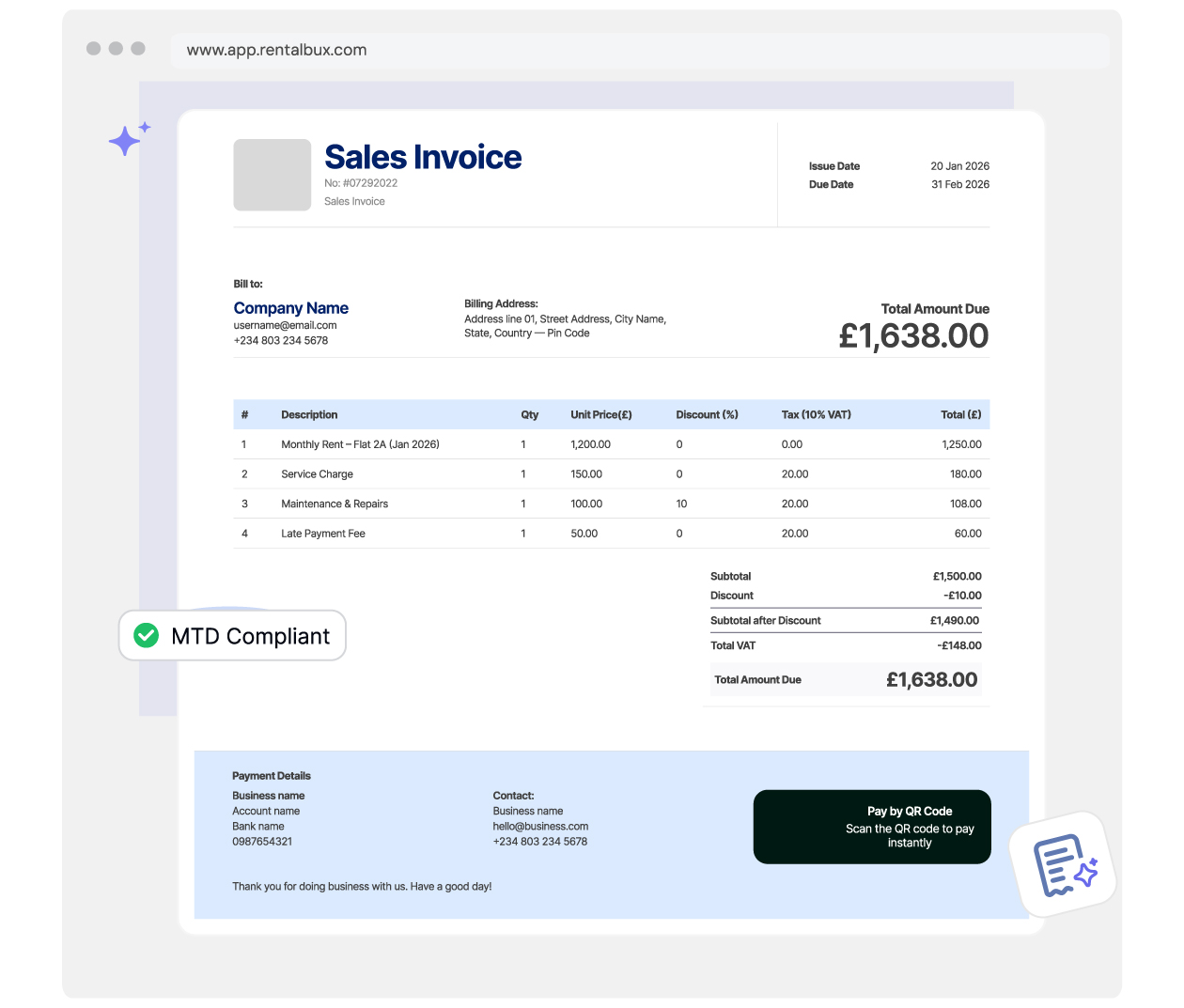Image resolution: width=1184 pixels, height=1008 pixels.
Task: Click total 180.00 in Service Charge row
Action: 966,474
